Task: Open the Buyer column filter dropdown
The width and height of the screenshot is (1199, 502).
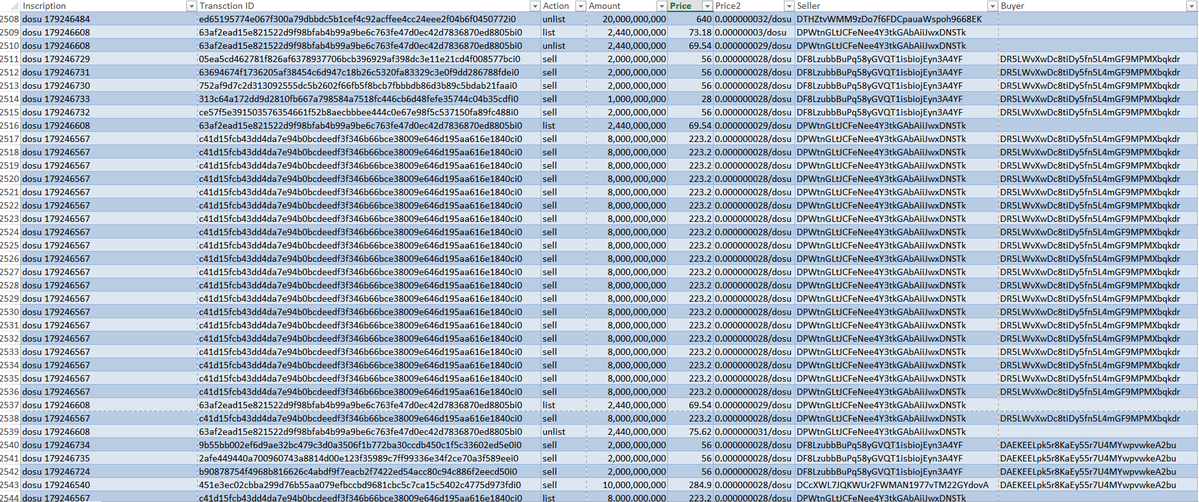Action: [1192, 5]
